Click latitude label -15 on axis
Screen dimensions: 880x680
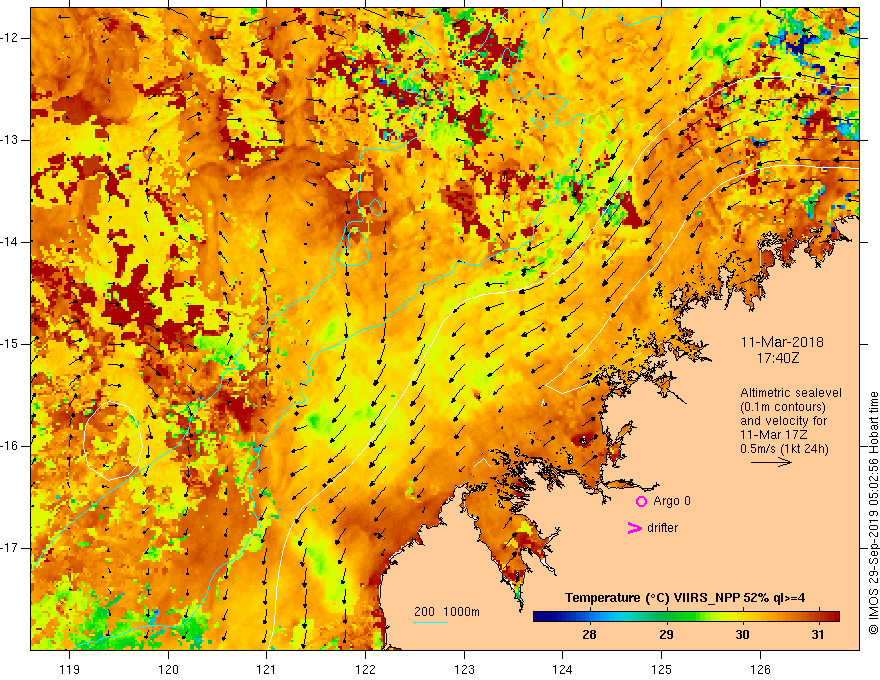[x=11, y=344]
